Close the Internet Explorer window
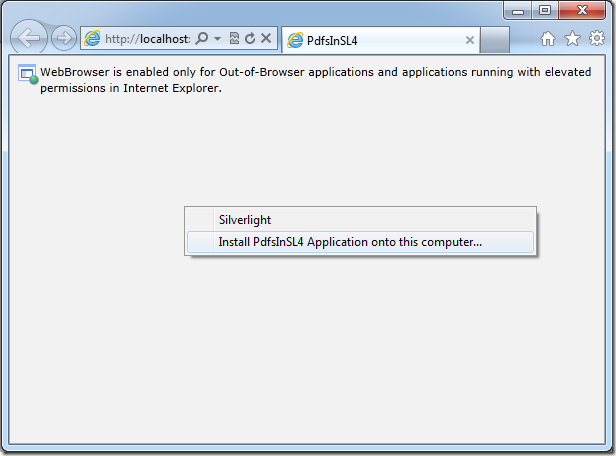The height and width of the screenshot is (456, 616). click(582, 11)
